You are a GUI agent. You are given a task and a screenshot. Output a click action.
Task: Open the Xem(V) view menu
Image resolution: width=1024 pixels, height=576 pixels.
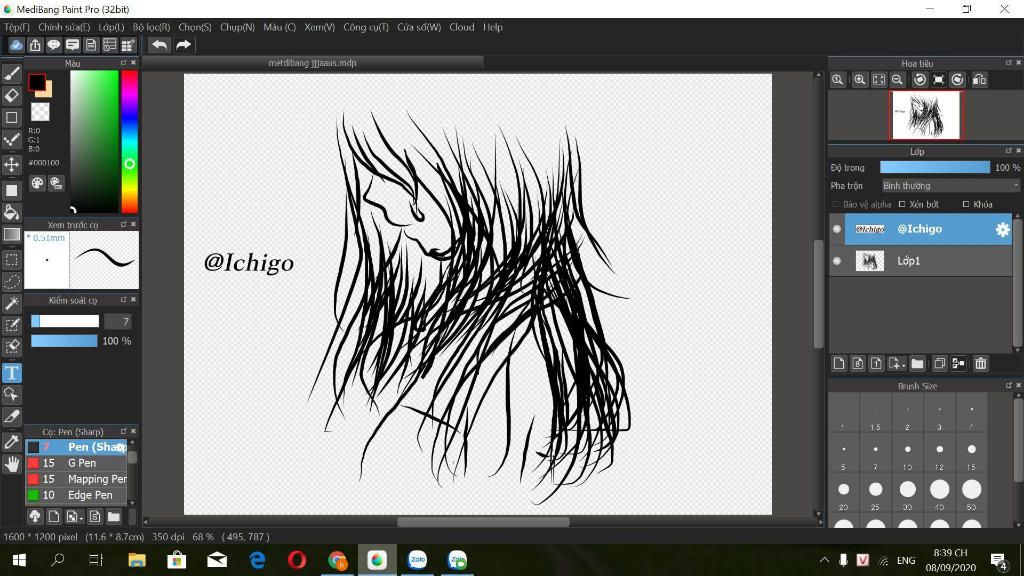[319, 27]
